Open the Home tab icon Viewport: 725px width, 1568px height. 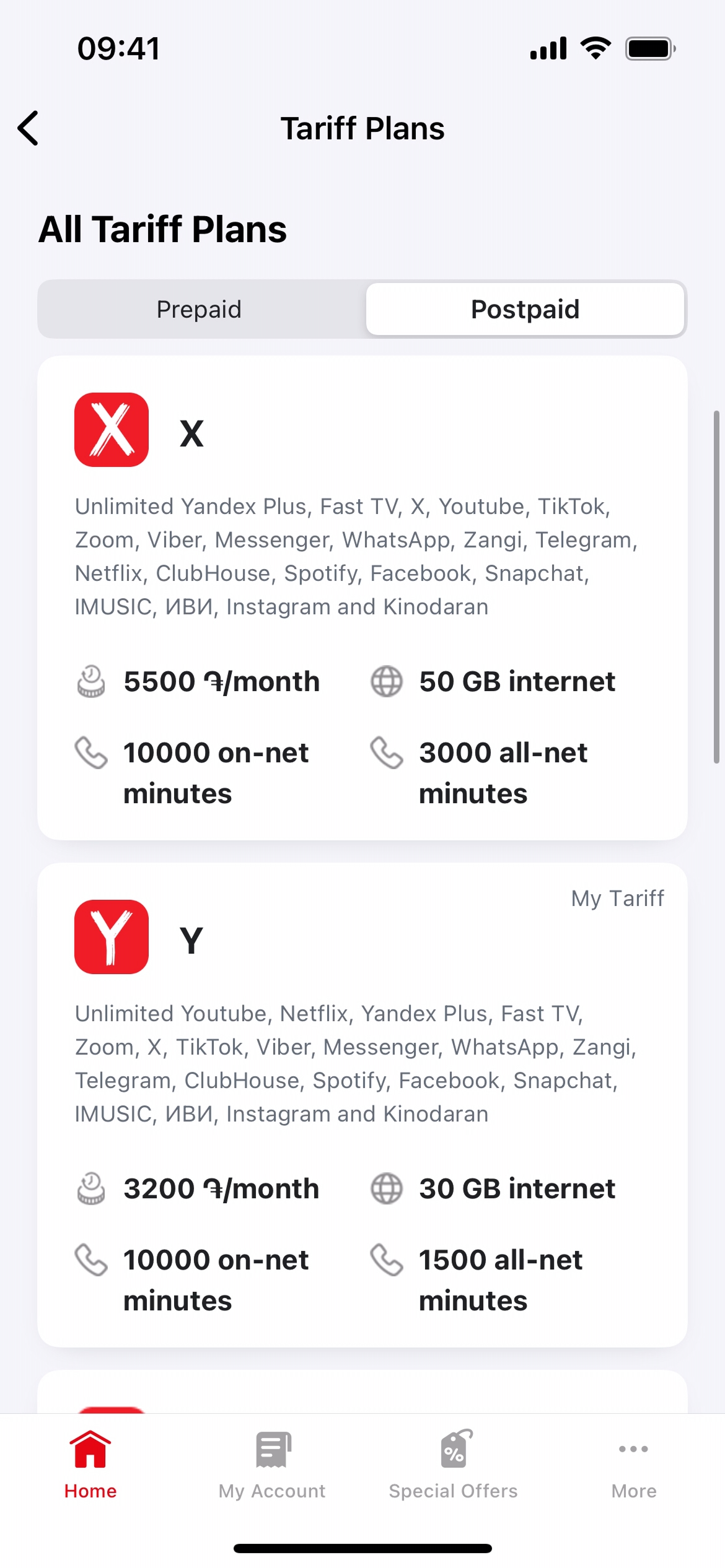point(90,1450)
